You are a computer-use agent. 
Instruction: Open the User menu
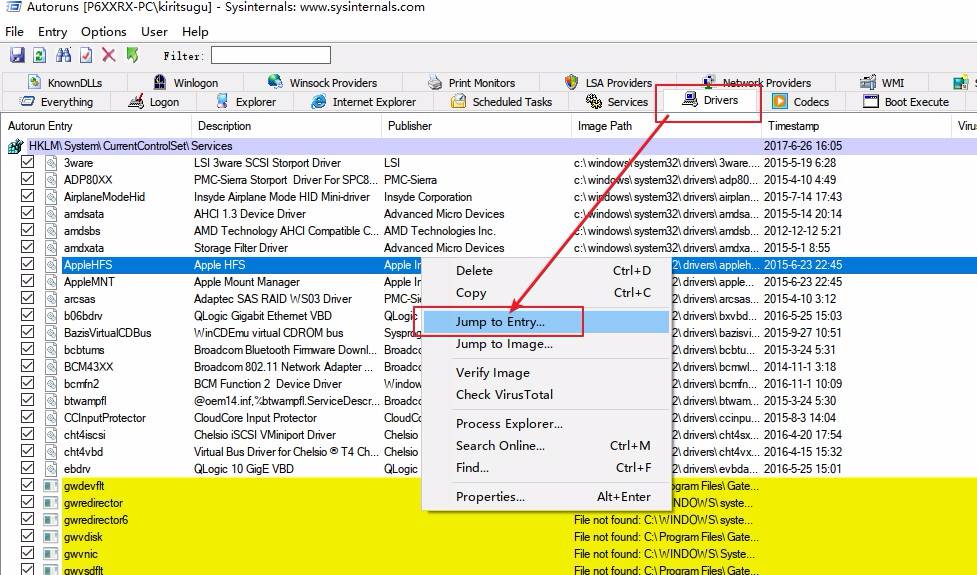(154, 31)
